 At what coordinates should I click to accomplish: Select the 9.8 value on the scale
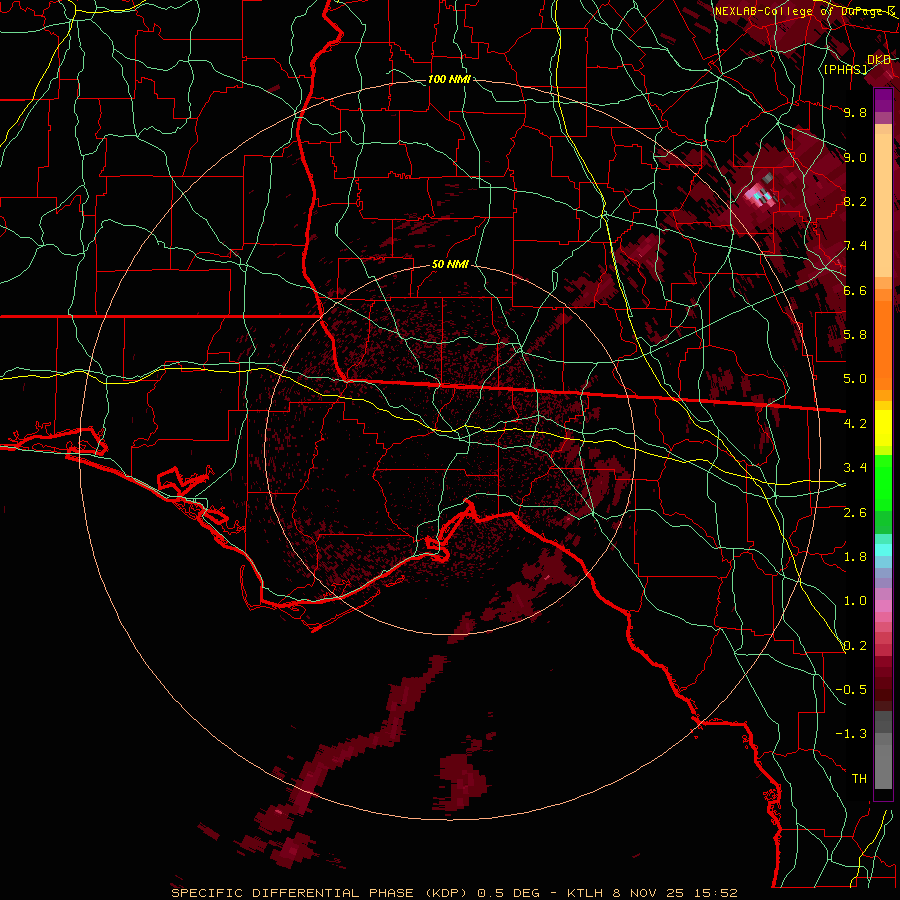855,113
